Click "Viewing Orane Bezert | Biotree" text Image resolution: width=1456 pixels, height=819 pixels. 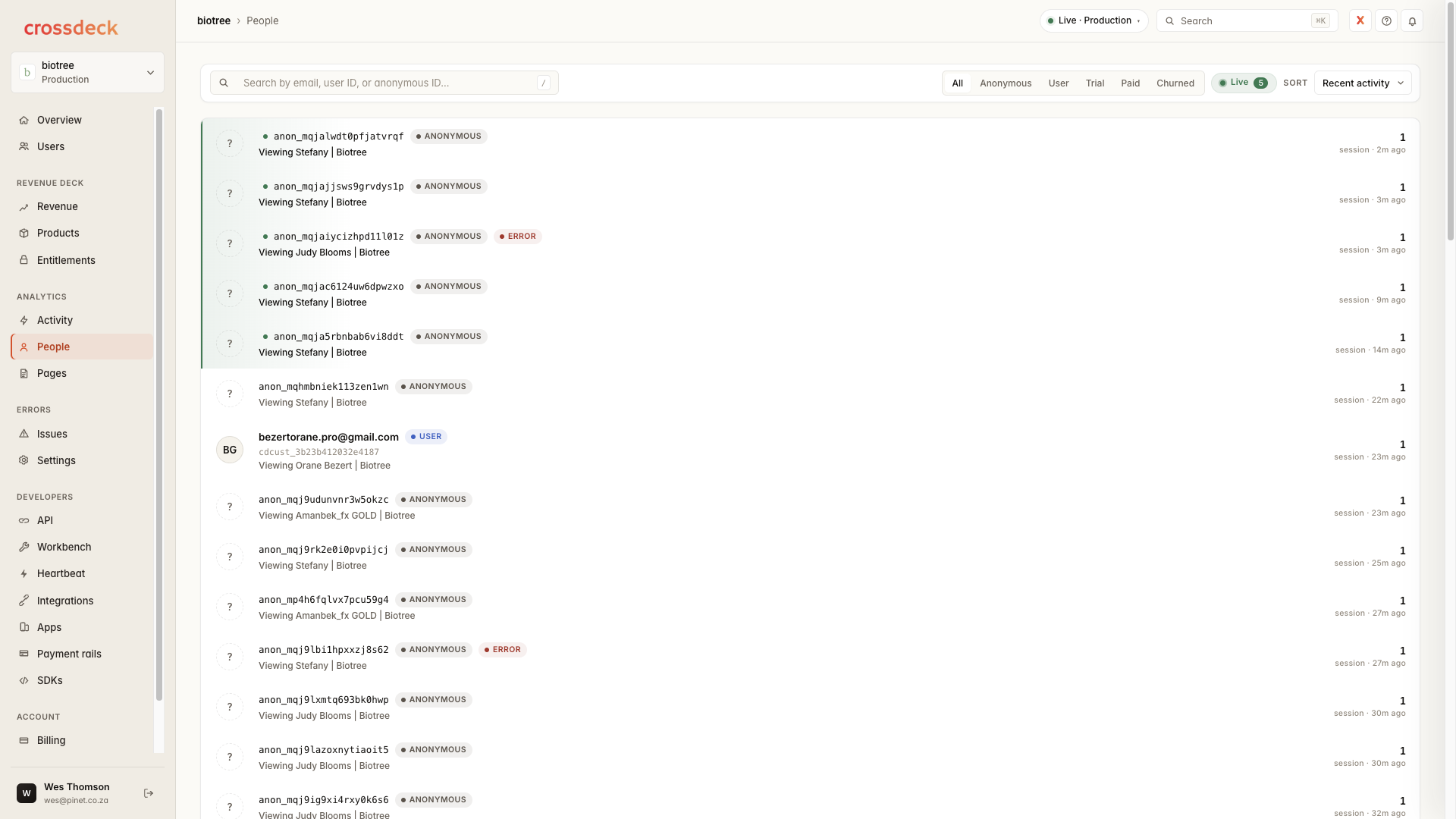click(325, 466)
